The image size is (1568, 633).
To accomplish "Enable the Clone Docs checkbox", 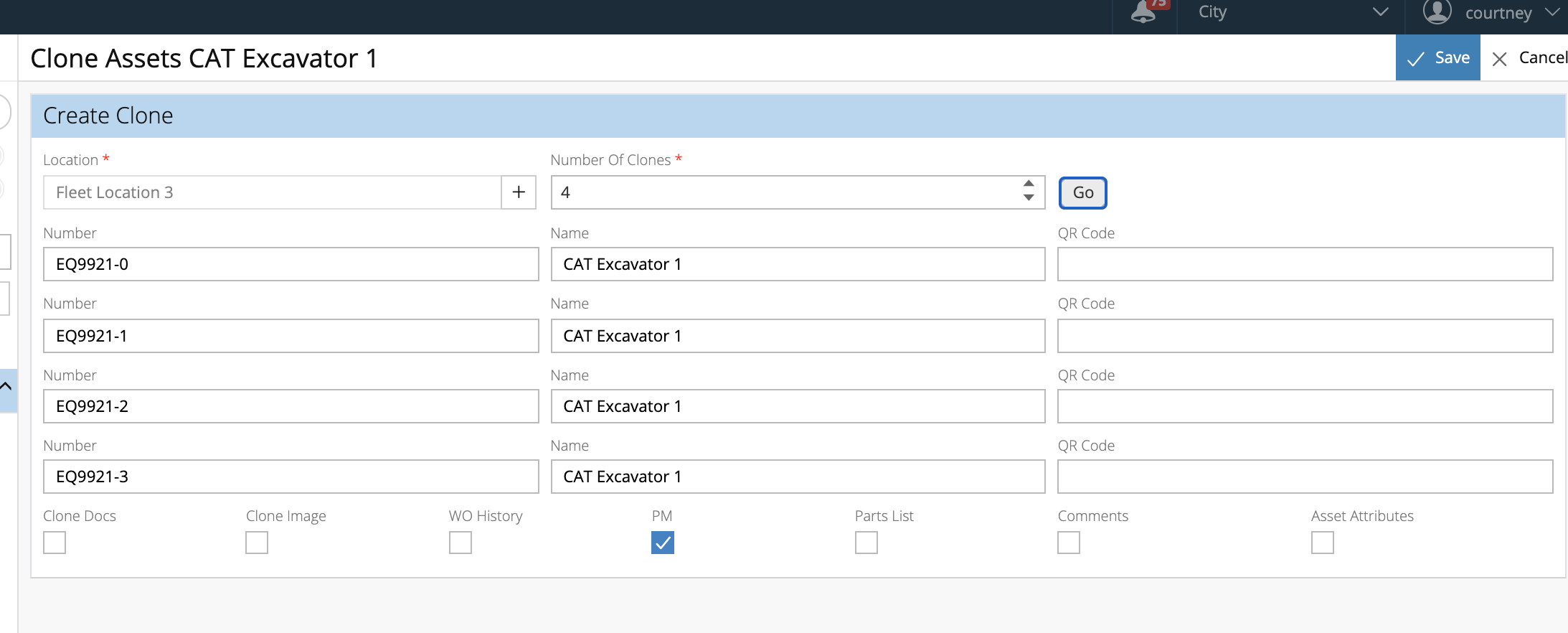I will click(55, 543).
